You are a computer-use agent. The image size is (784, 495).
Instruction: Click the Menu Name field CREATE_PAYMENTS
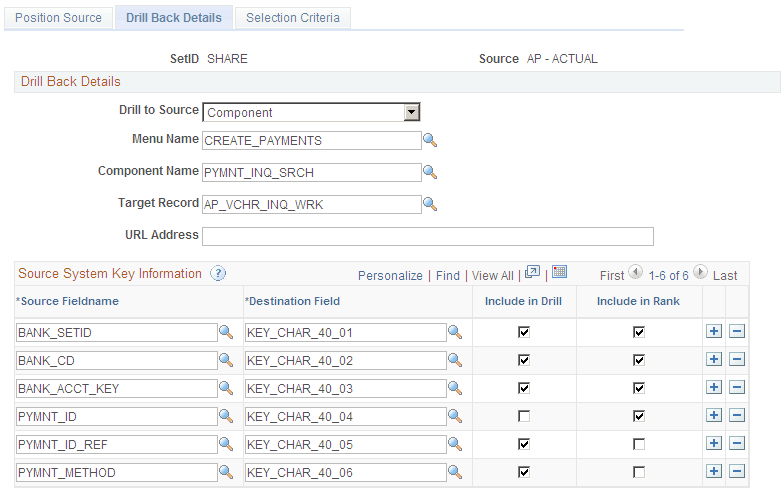[x=312, y=140]
